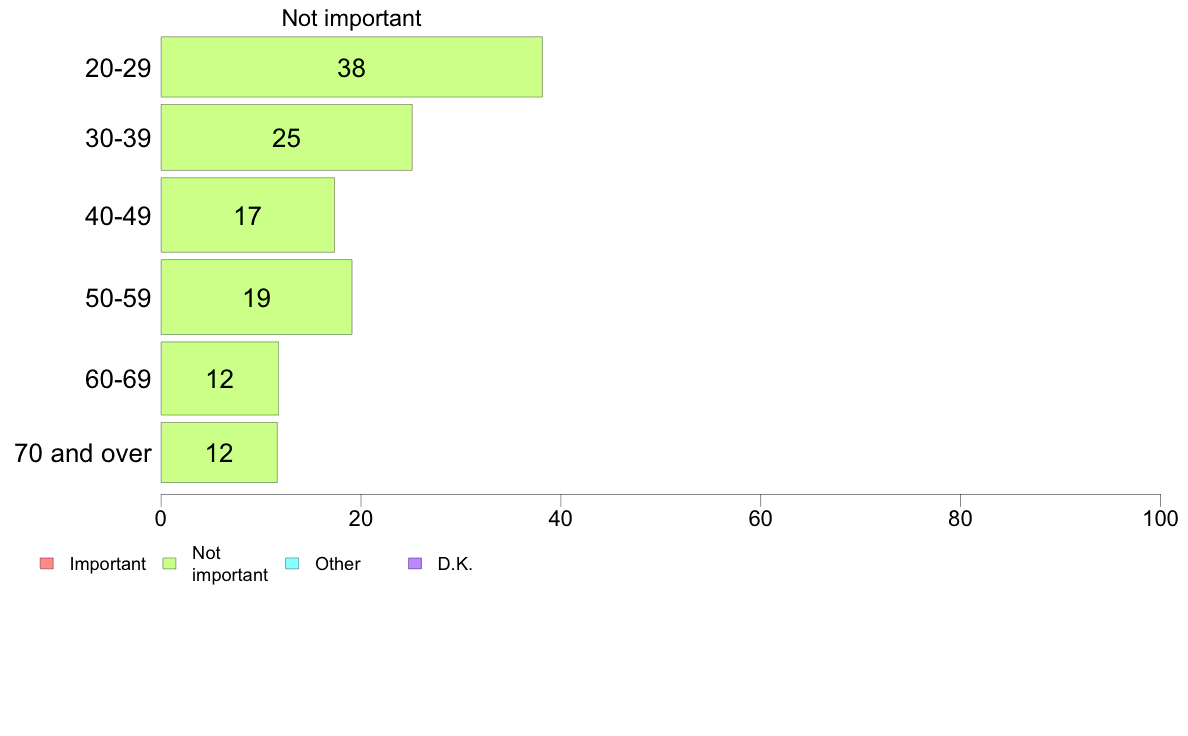Select the 50-59 bar showing 19
1188x736 pixels.
pyautogui.click(x=256, y=297)
